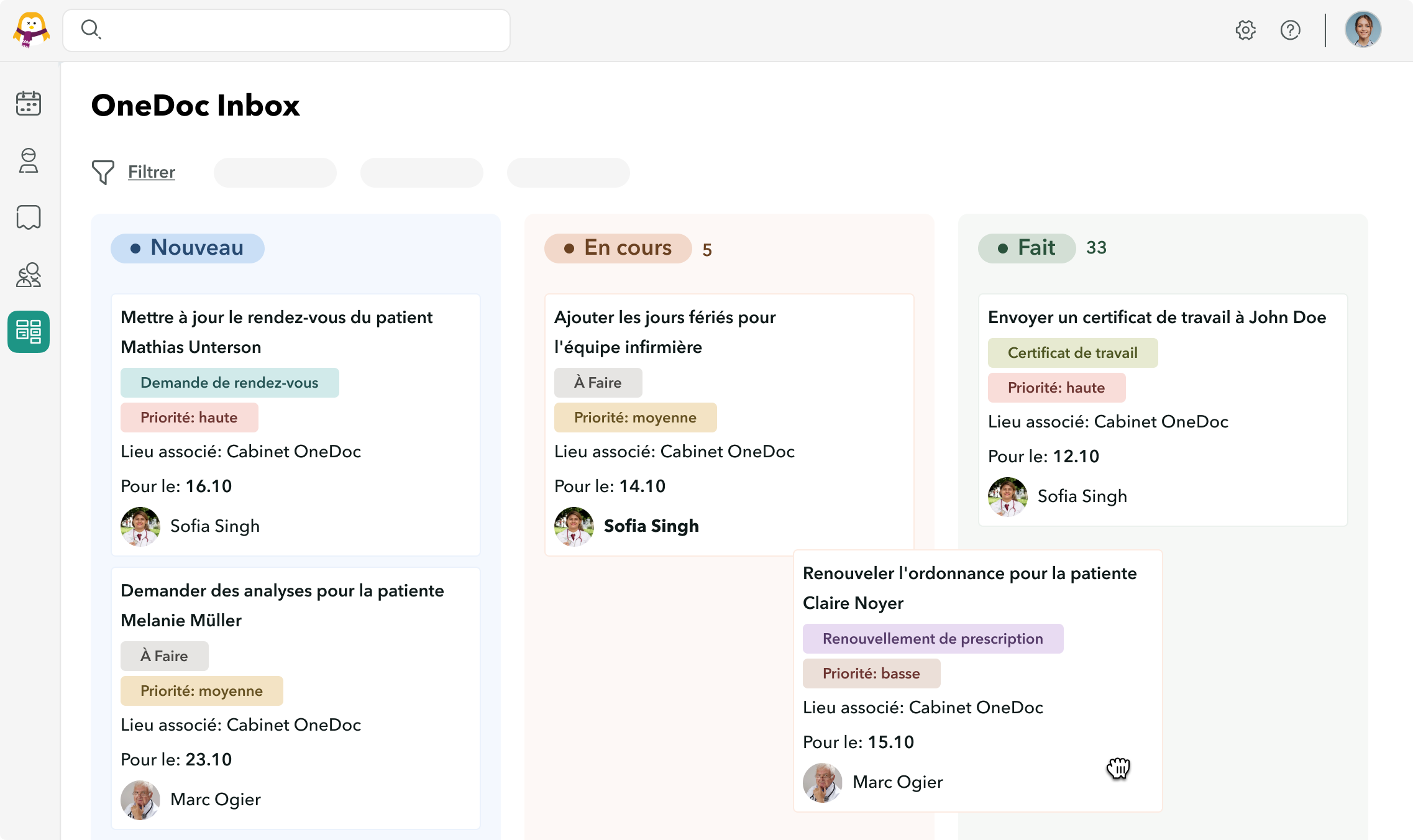1413x840 pixels.
Task: Open the messages bubble sidebar icon
Action: 29,217
